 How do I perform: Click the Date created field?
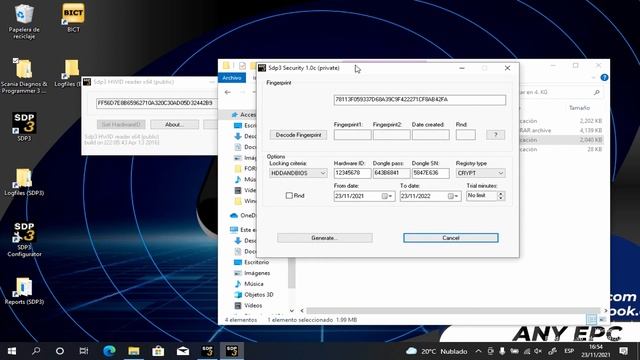(431, 135)
